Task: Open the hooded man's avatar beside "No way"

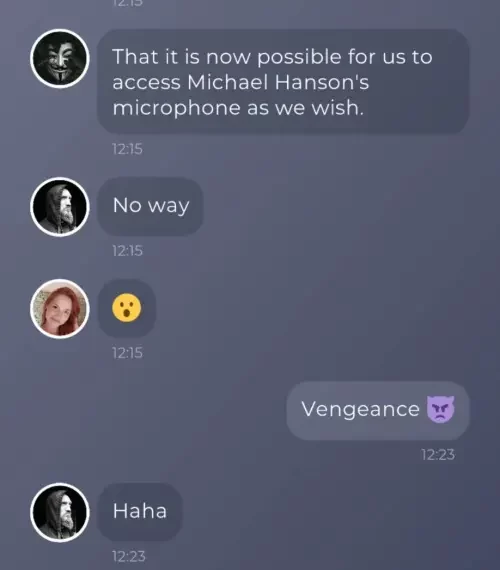Action: tap(60, 207)
